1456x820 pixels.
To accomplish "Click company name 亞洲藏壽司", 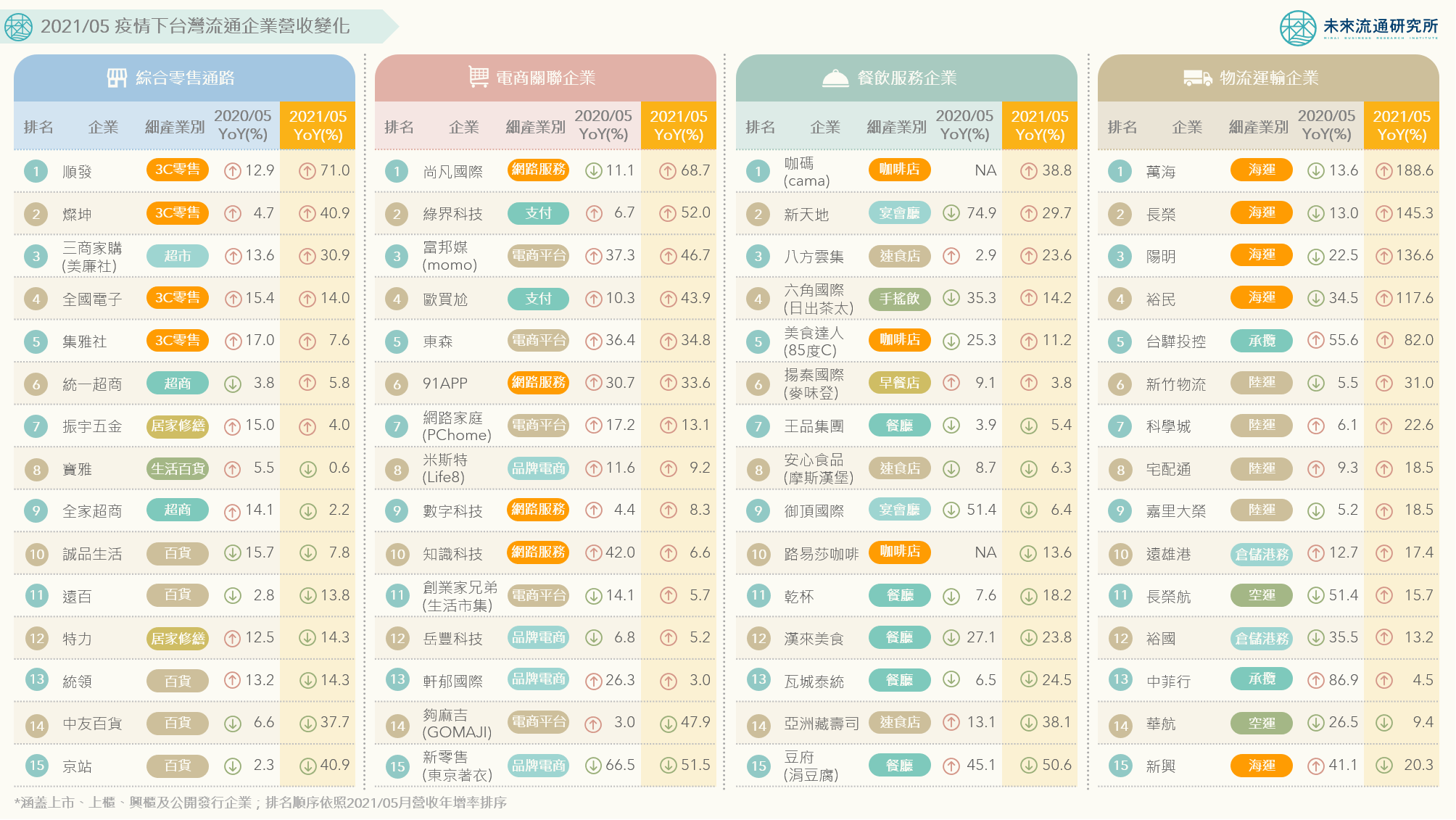I will click(821, 724).
